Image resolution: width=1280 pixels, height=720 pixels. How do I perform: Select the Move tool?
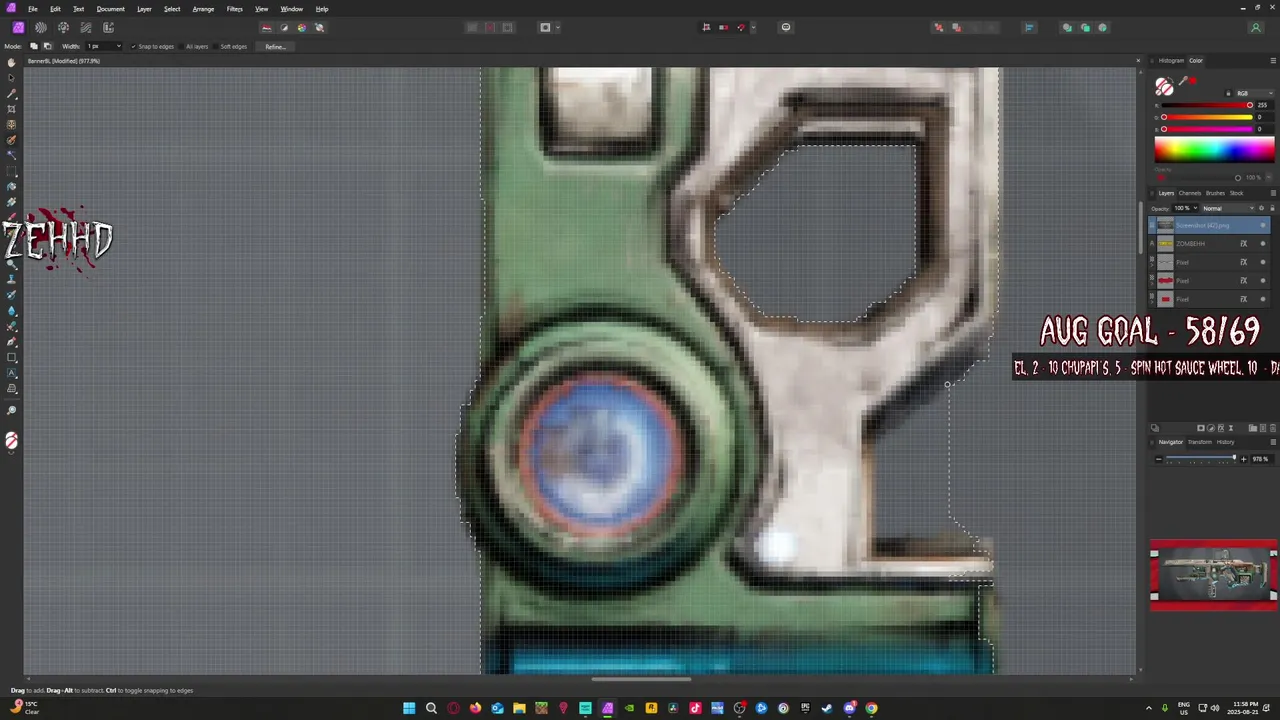click(x=12, y=77)
